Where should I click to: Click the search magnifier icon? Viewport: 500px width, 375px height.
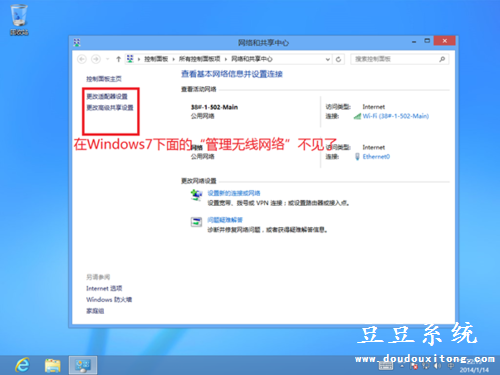(x=442, y=59)
